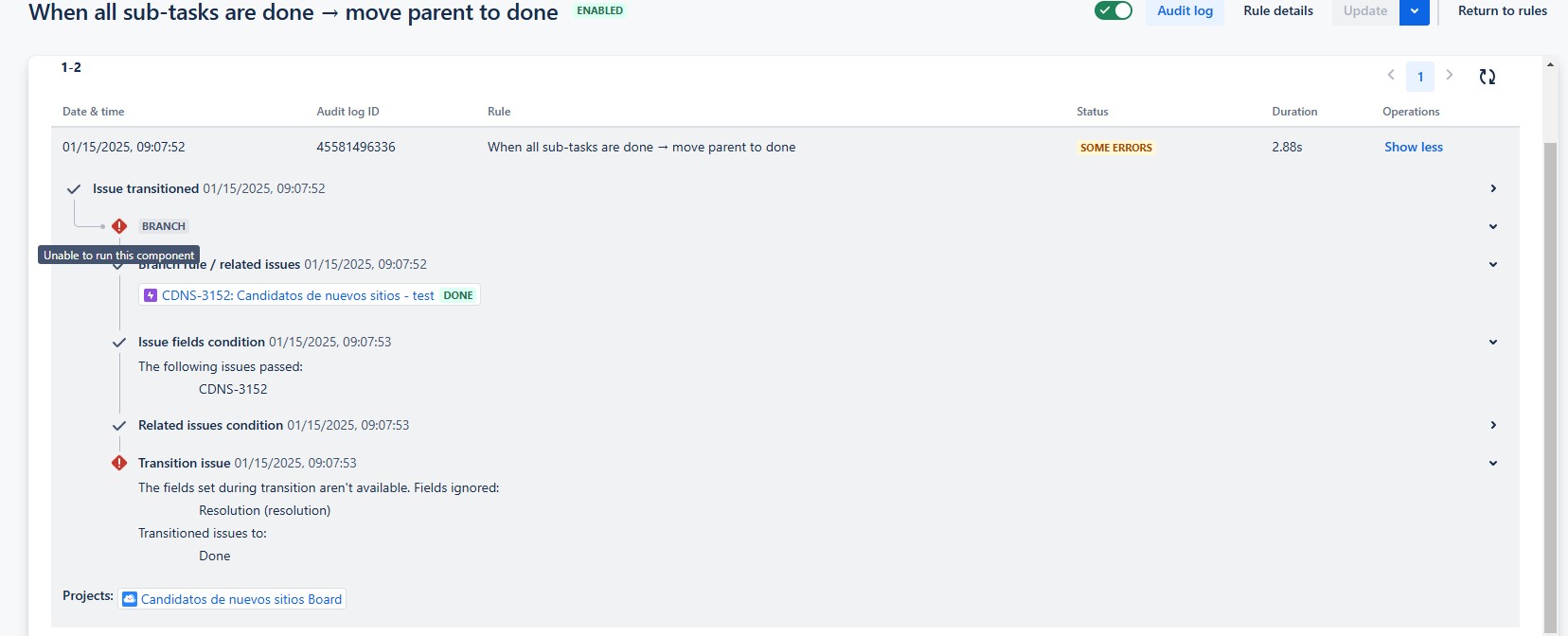Click the Date & time column header
Screen dimensions: 1568x636
[94, 112]
